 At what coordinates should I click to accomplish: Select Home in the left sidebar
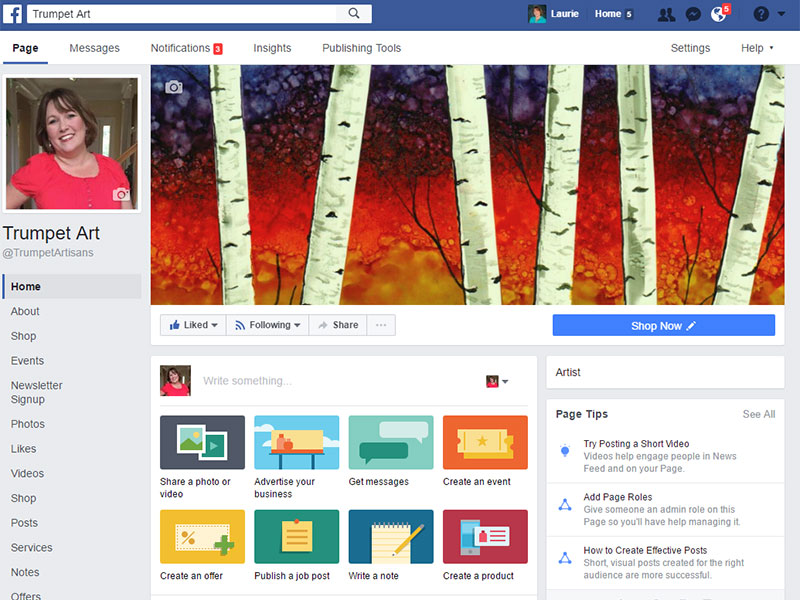pos(71,287)
